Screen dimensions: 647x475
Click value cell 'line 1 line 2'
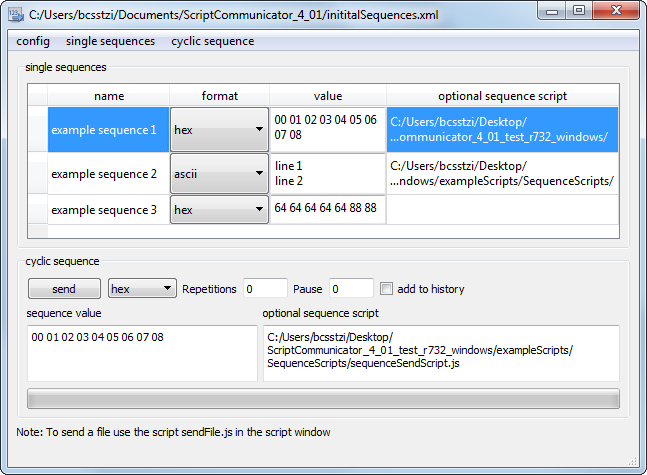(328, 174)
